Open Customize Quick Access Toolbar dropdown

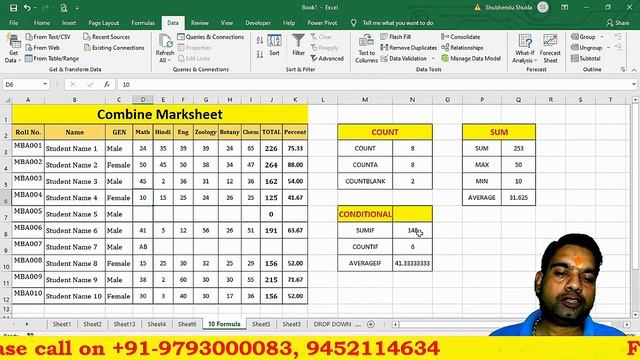[x=77, y=8]
